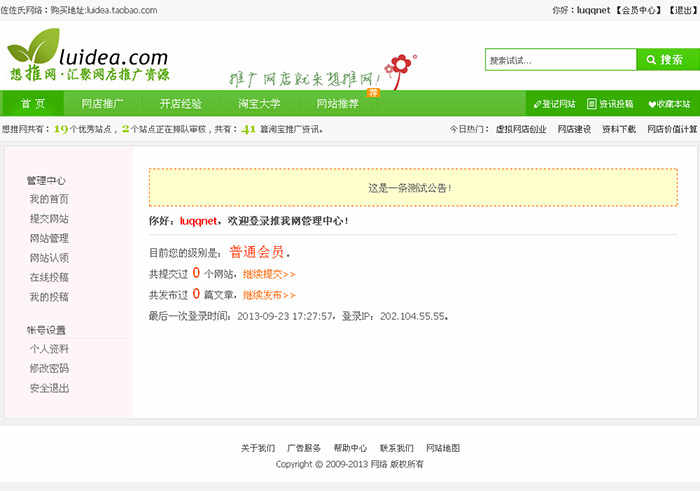Select 在线投稿 in the sidebar
700x491 pixels.
point(49,277)
